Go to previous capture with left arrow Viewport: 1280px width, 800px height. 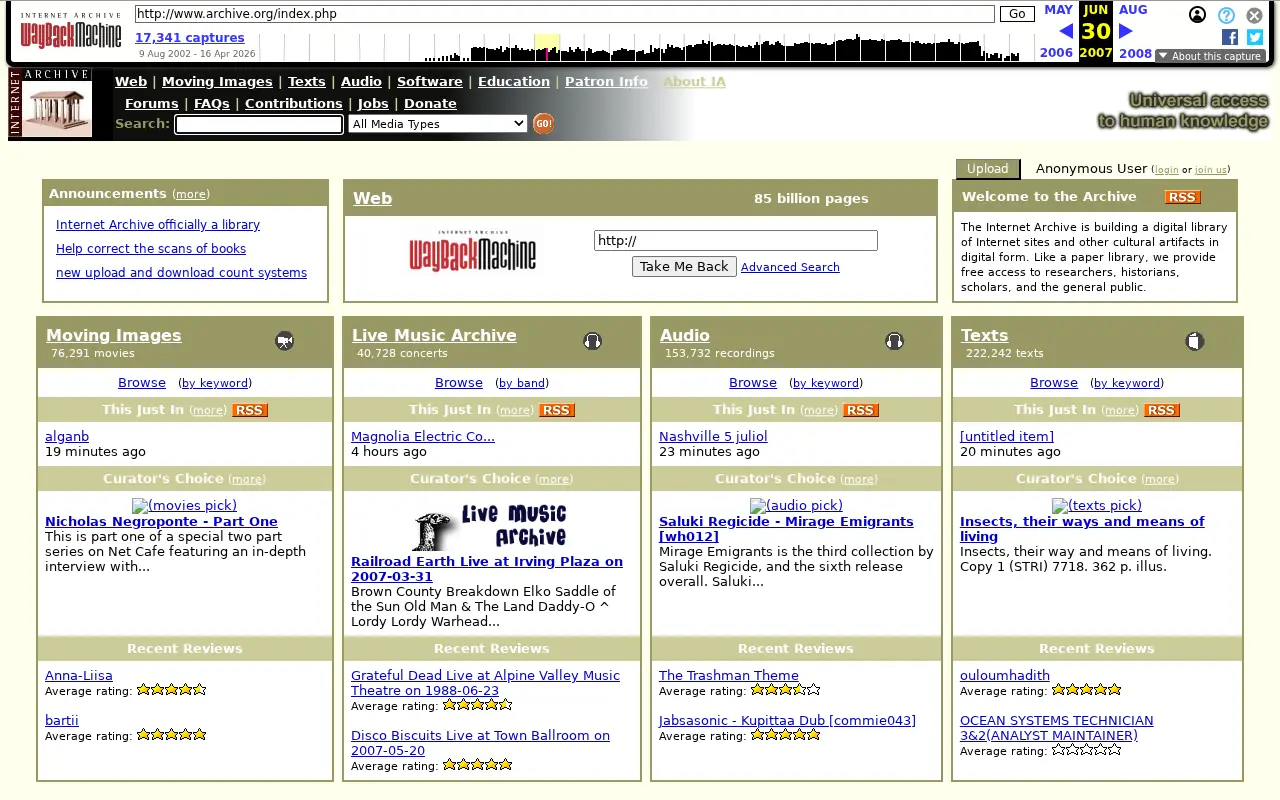tap(1066, 31)
